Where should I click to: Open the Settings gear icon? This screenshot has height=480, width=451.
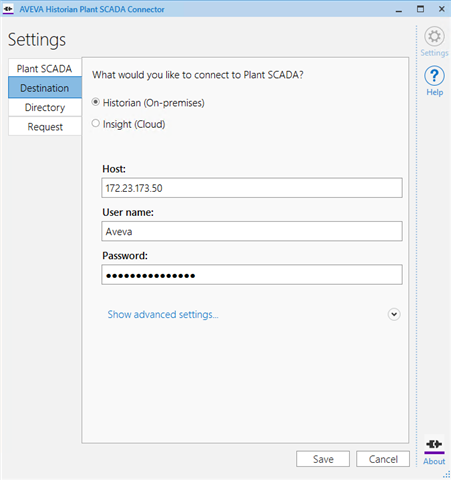pos(434,36)
